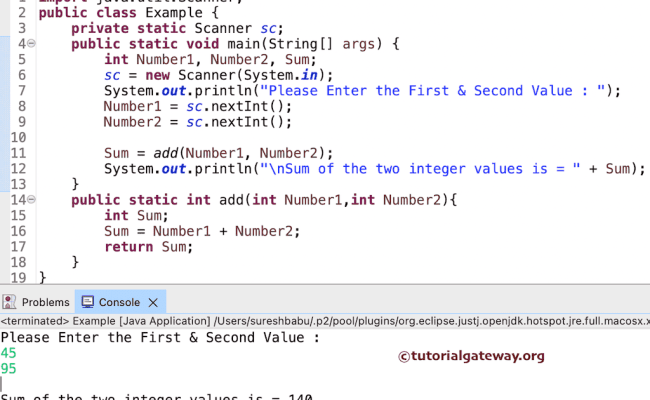Click 'int Number1, Number2, Sum;' line

tap(210, 59)
